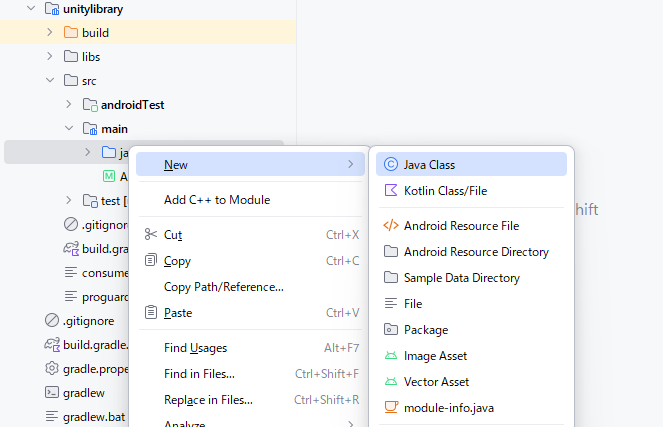
Task: Expand the androidTest folder arrow
Action: pos(69,105)
